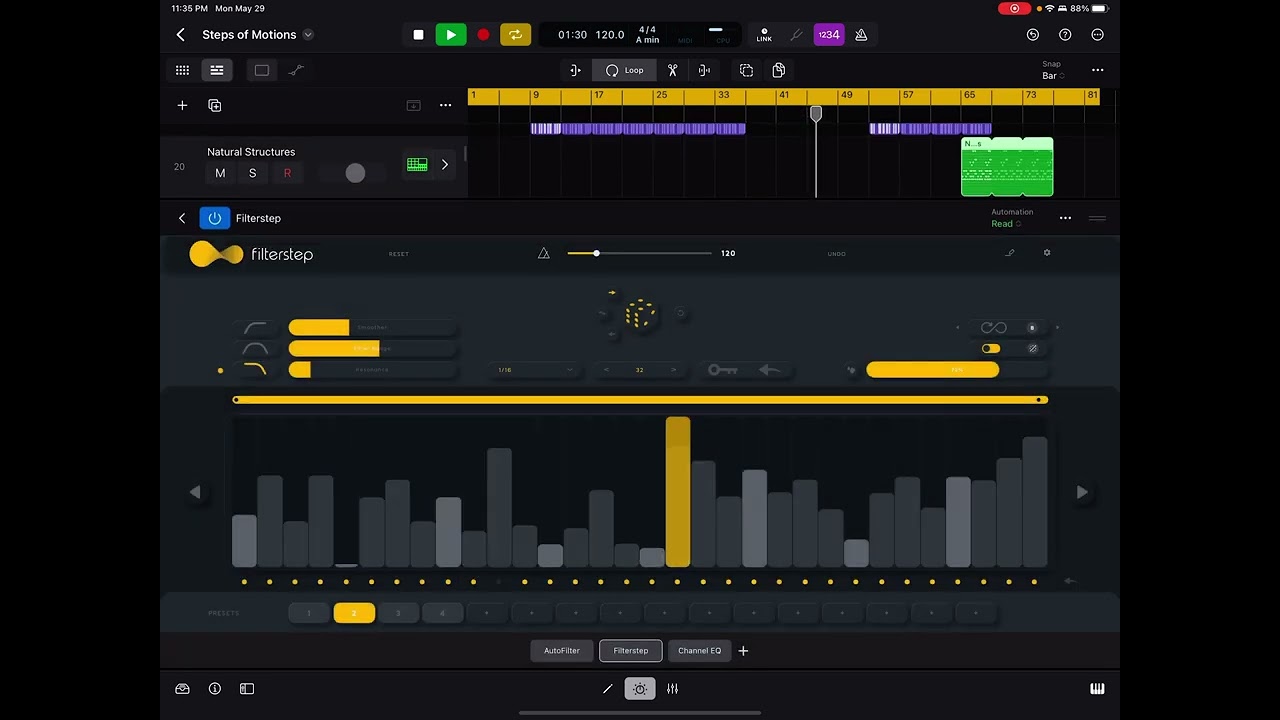Select the green region on the timeline

click(x=1007, y=167)
